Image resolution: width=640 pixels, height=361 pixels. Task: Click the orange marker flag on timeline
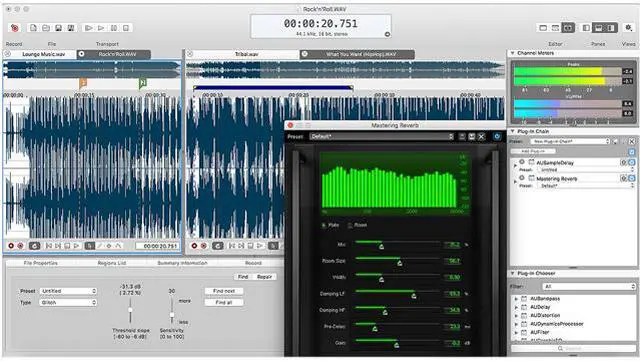pyautogui.click(x=83, y=83)
